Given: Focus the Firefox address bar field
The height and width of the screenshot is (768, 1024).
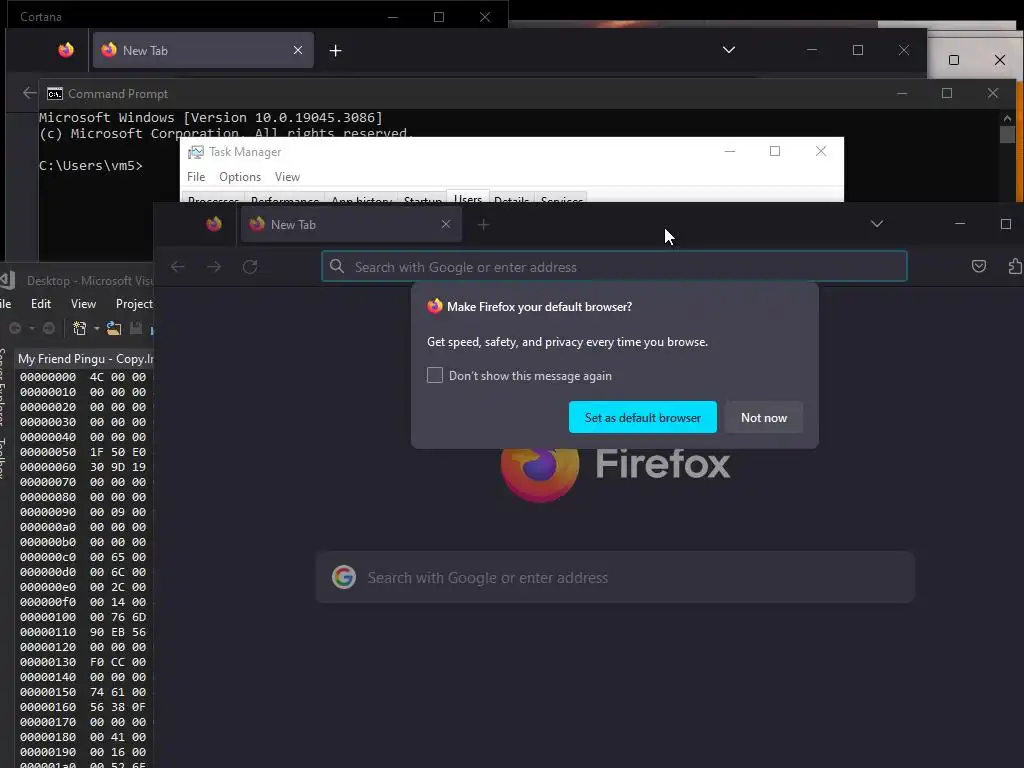Looking at the screenshot, I should tap(614, 266).
